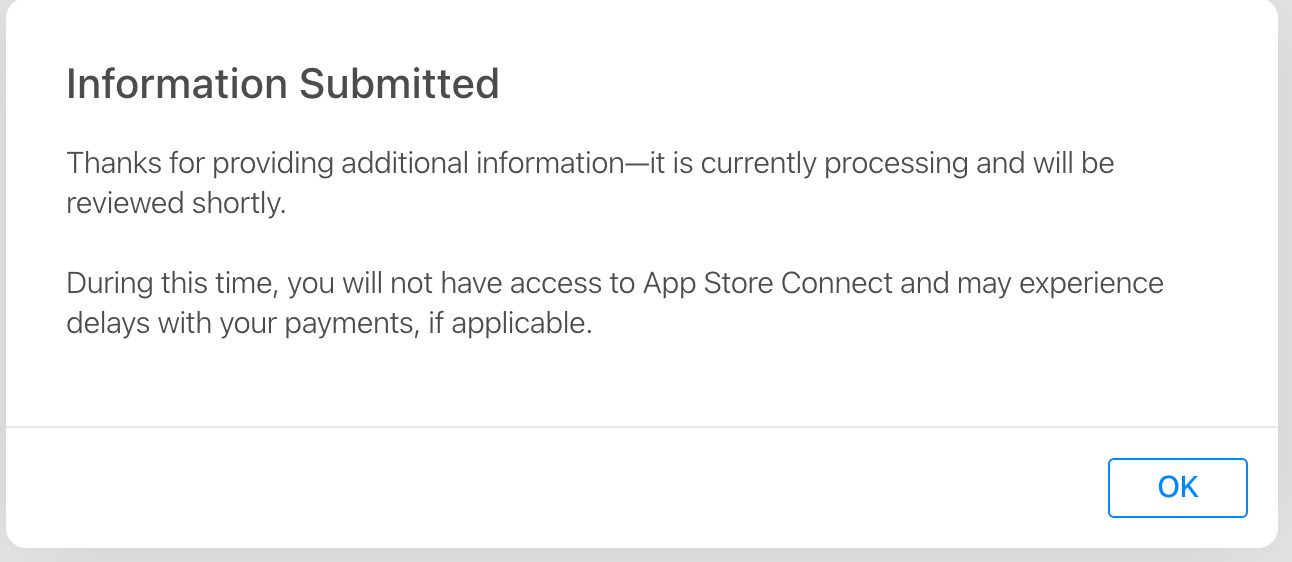Screen dimensions: 1292x562
Task: Click the horizontal divider above OK
Action: pos(640,427)
